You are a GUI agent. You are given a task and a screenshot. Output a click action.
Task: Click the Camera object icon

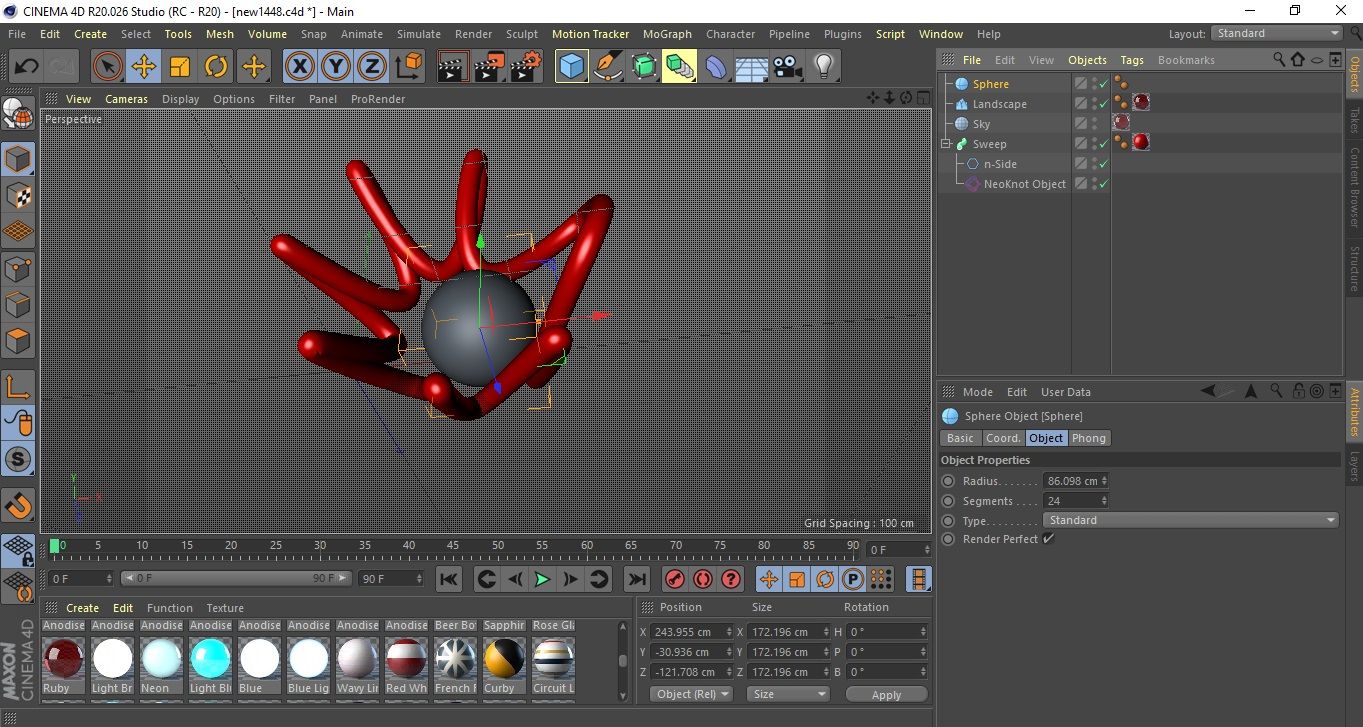click(787, 67)
